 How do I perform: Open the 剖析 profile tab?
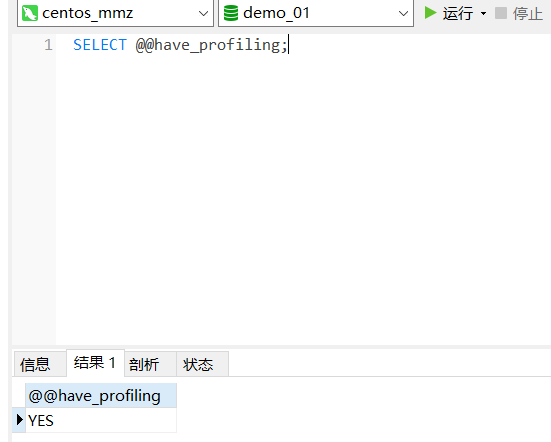[x=150, y=364]
